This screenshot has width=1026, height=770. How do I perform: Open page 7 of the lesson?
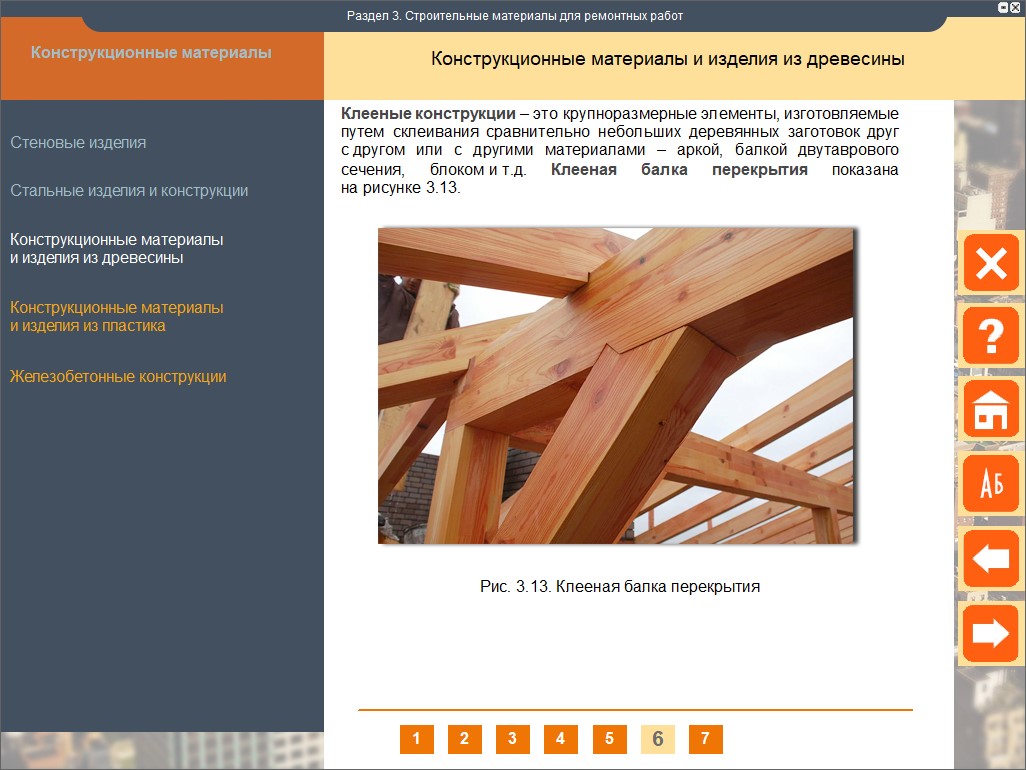click(705, 739)
